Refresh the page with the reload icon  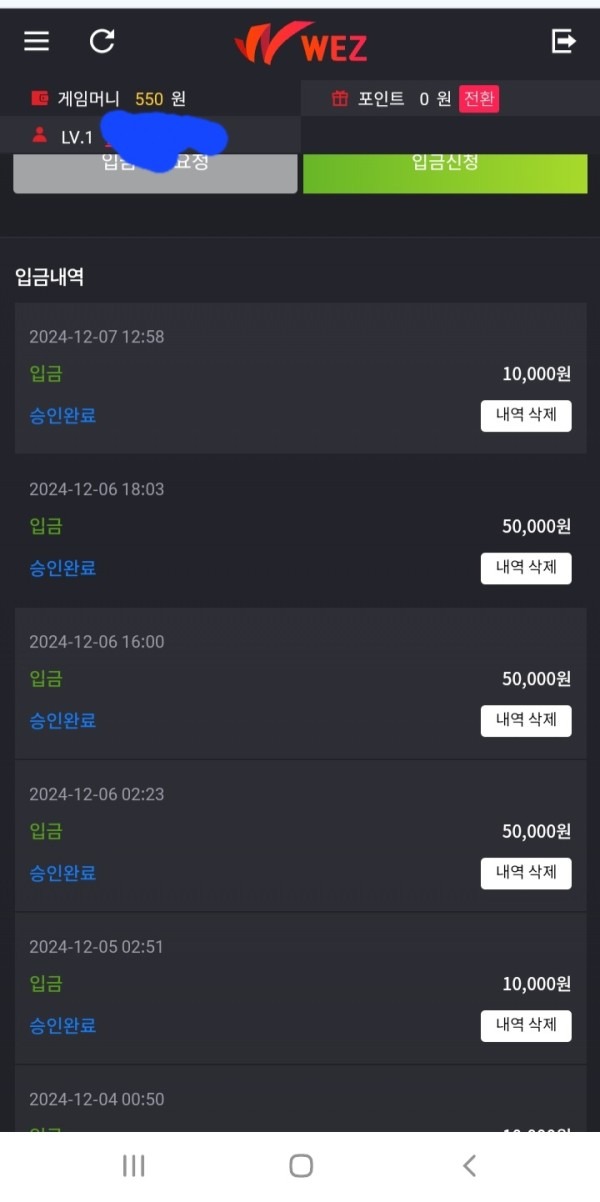[x=101, y=42]
